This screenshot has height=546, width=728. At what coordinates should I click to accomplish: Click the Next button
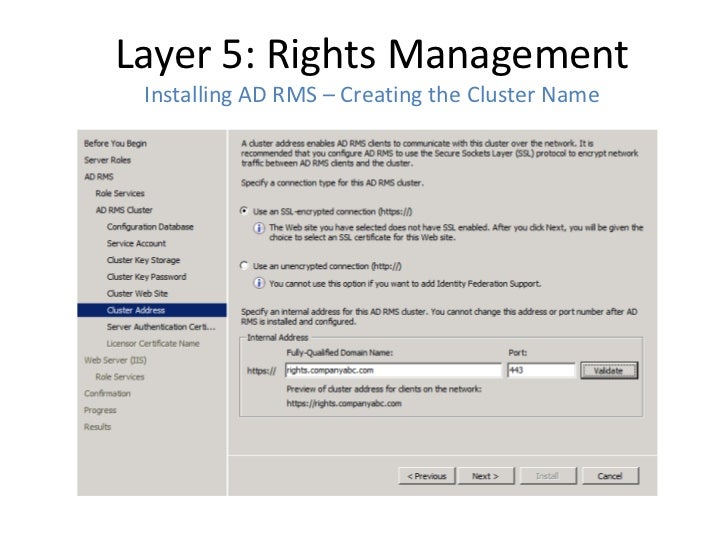coord(486,476)
